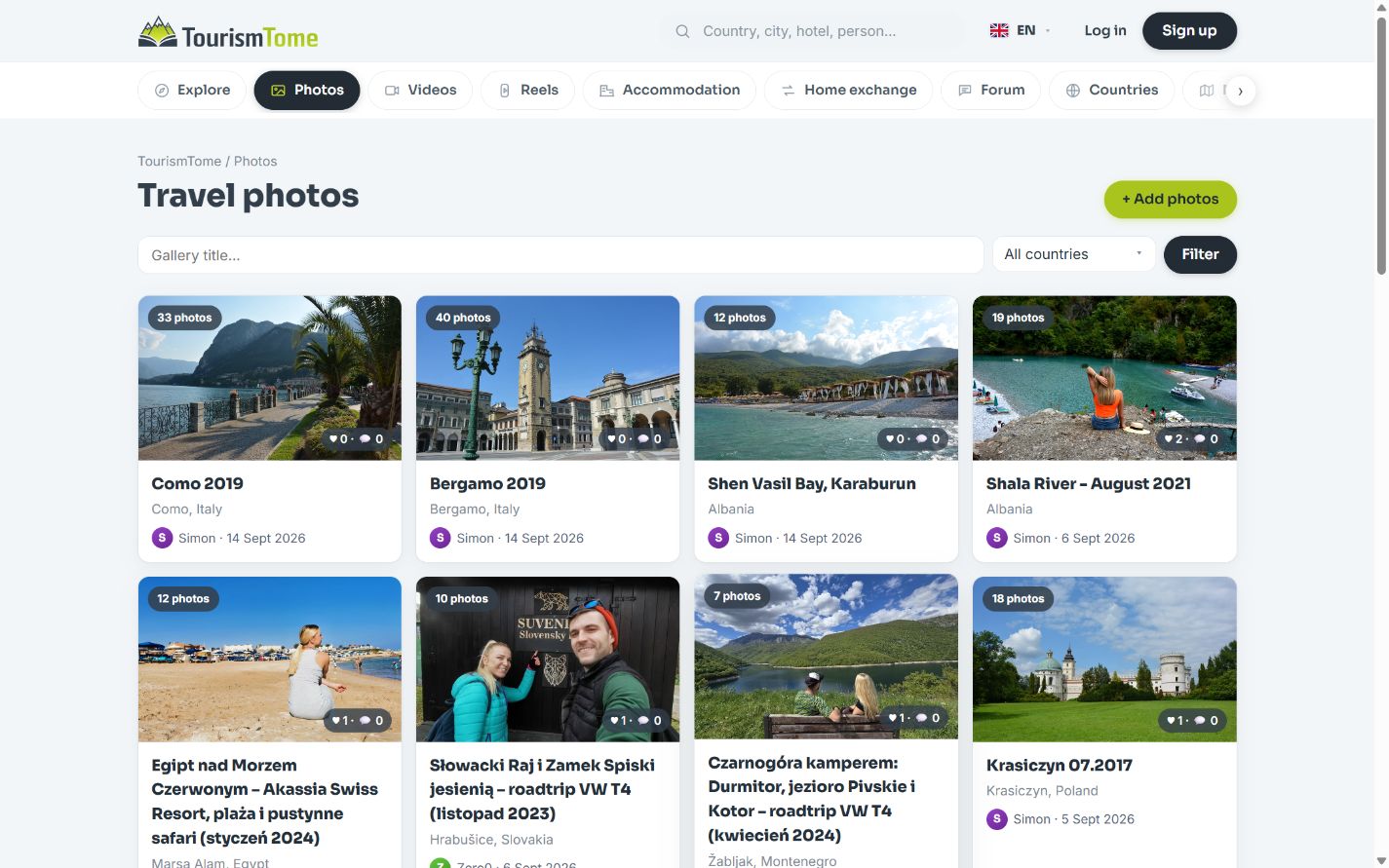This screenshot has height=868, width=1389.
Task: Open the Explore tab
Action: [192, 91]
